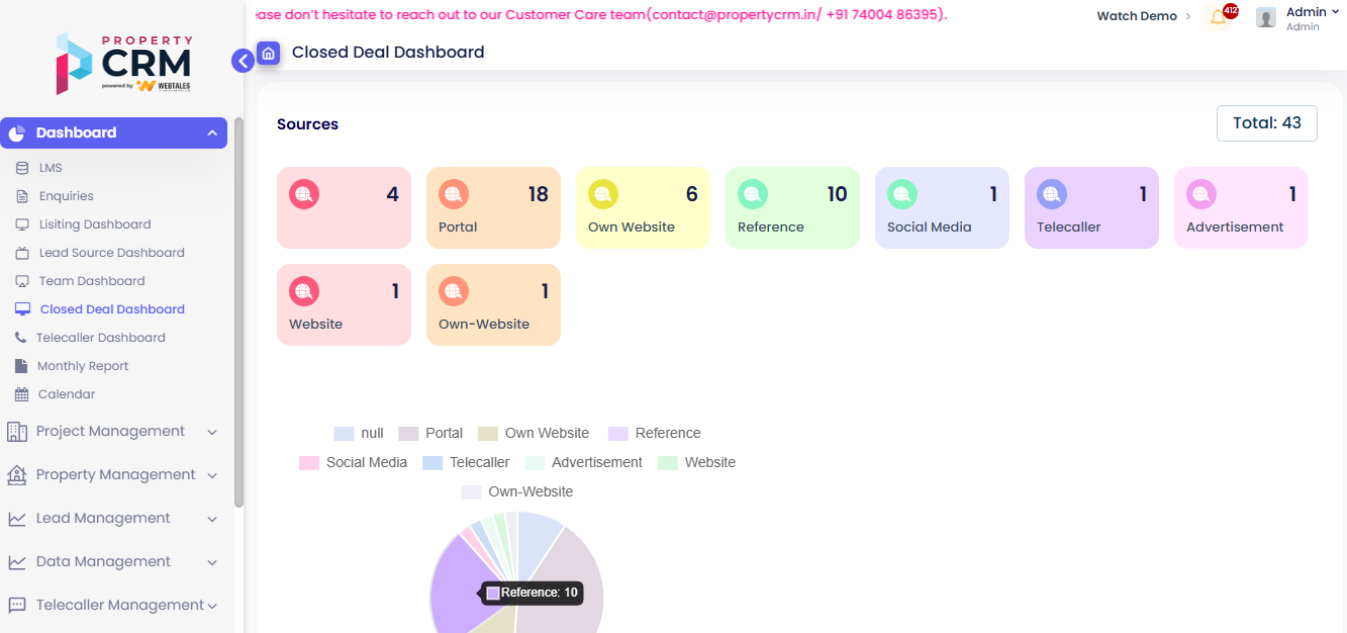Click the Admin user avatar icon
1347x633 pixels.
(x=1266, y=17)
